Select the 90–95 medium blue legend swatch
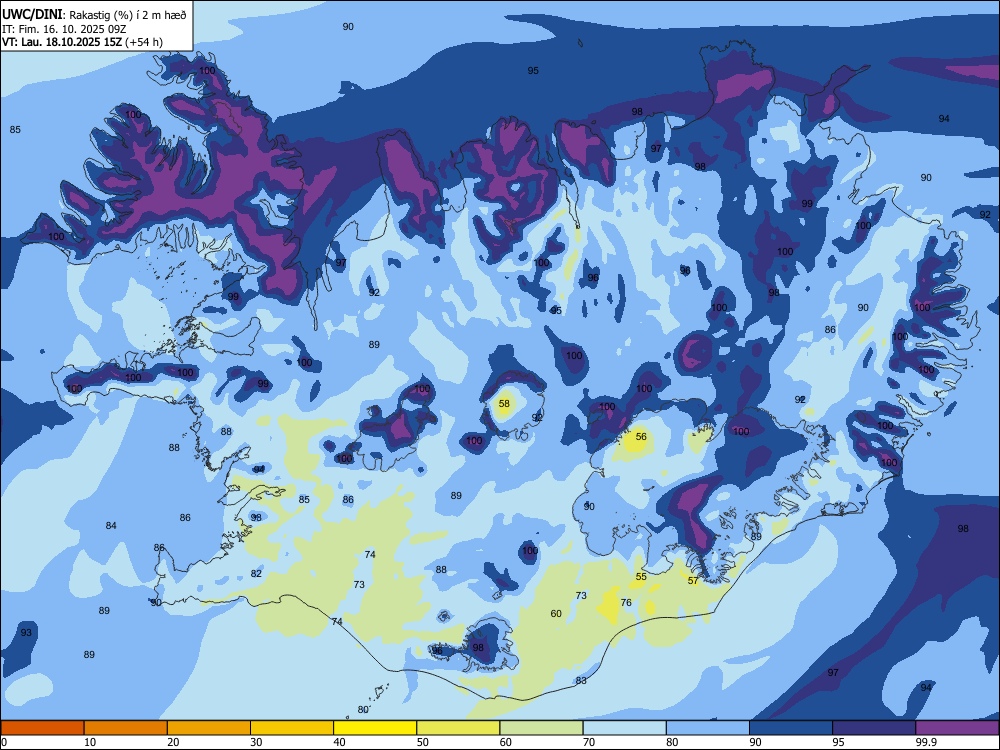Image resolution: width=1000 pixels, height=750 pixels. [791, 728]
